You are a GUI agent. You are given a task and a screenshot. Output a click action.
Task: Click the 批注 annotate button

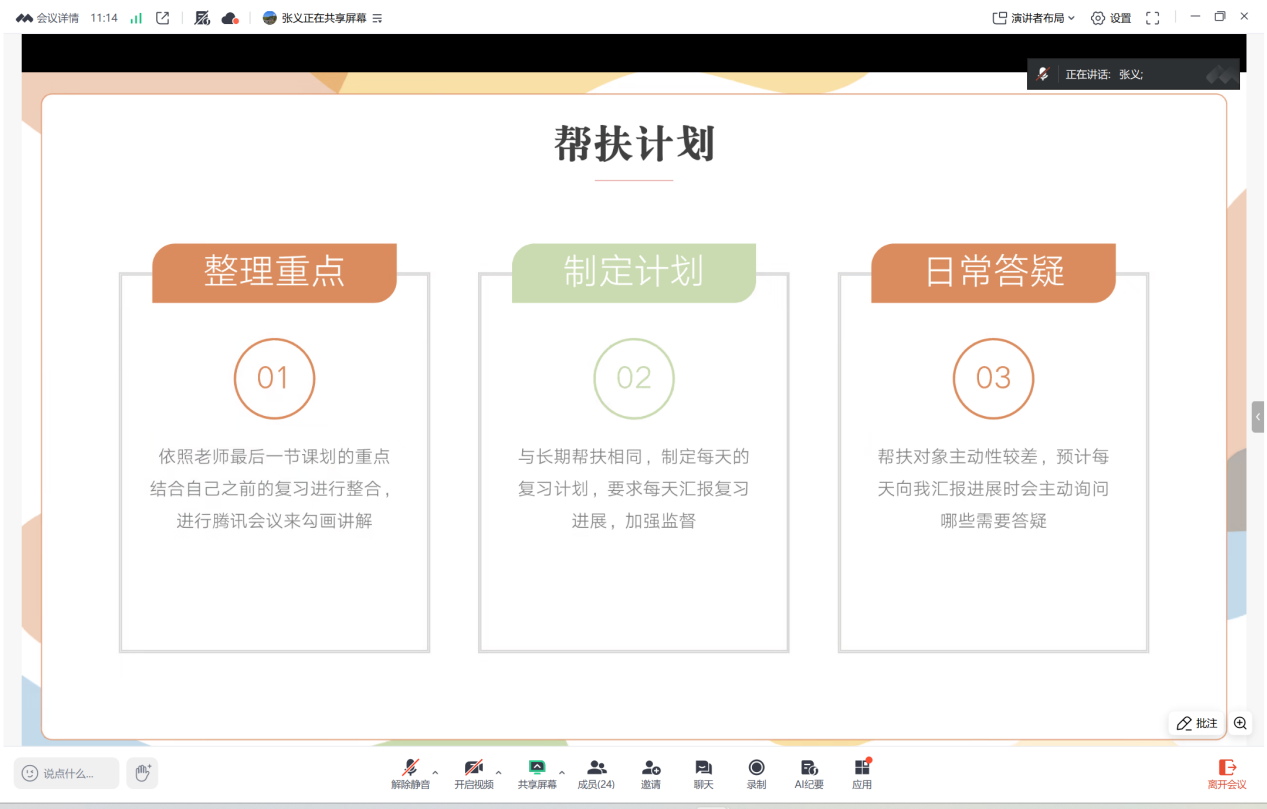click(1197, 723)
